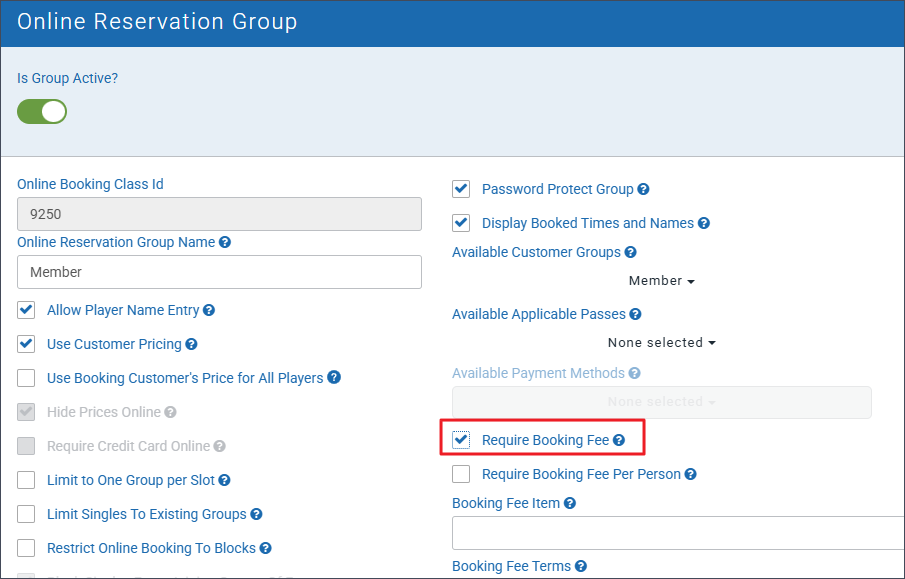
Task: Open help for Require Booking Fee Per Person
Action: click(x=690, y=475)
